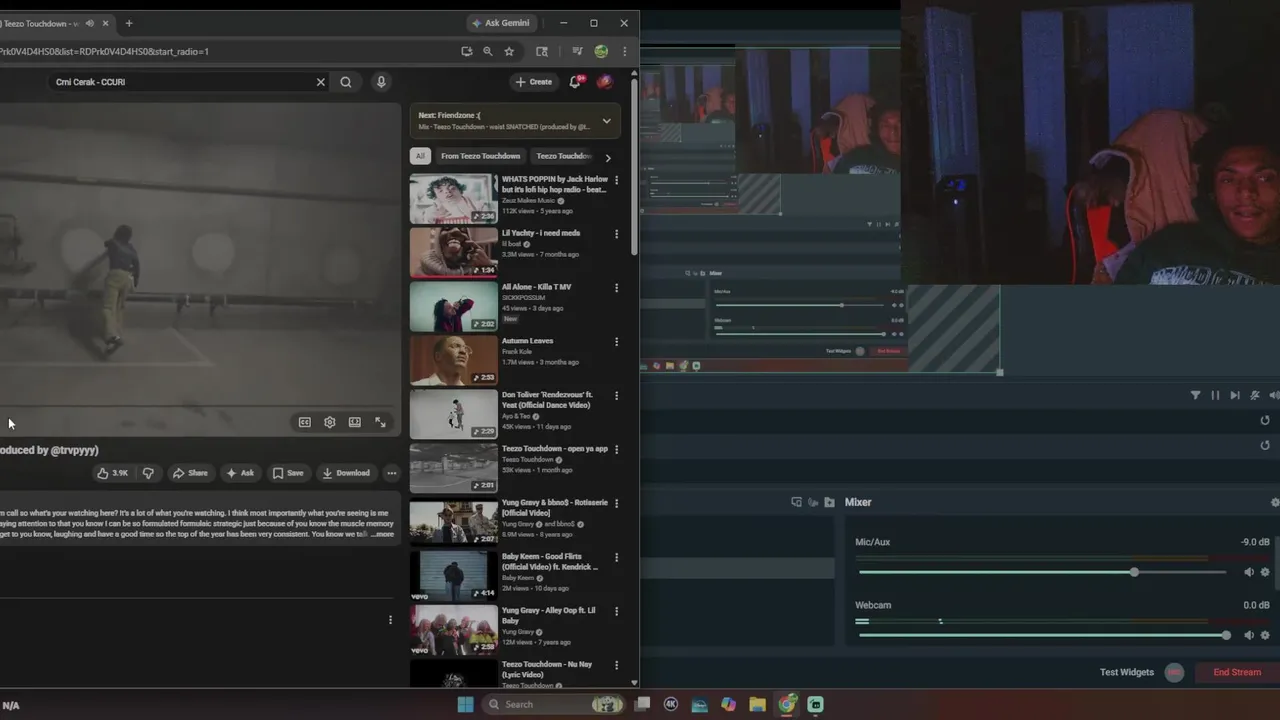Click the Download button
This screenshot has width=1280, height=720.
(x=346, y=473)
